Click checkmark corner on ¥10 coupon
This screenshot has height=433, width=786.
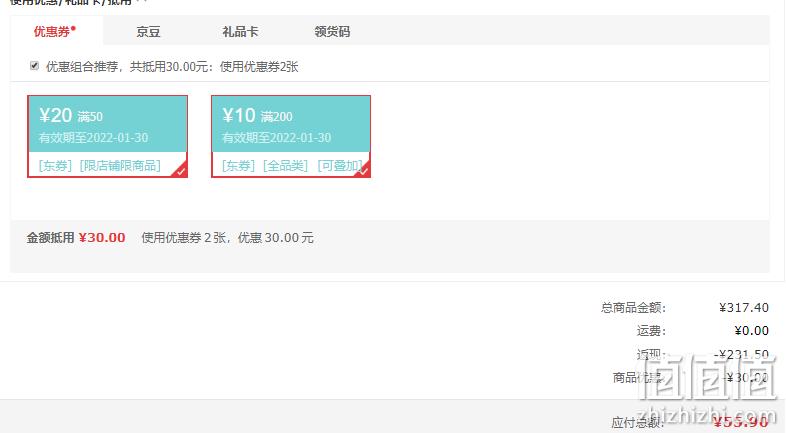tap(364, 171)
